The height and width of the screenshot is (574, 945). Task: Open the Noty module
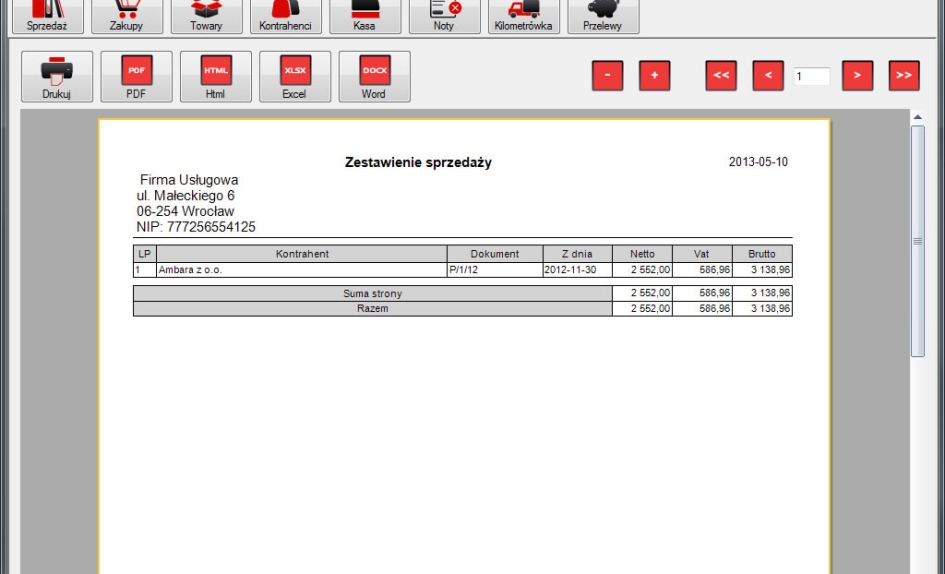tap(444, 15)
